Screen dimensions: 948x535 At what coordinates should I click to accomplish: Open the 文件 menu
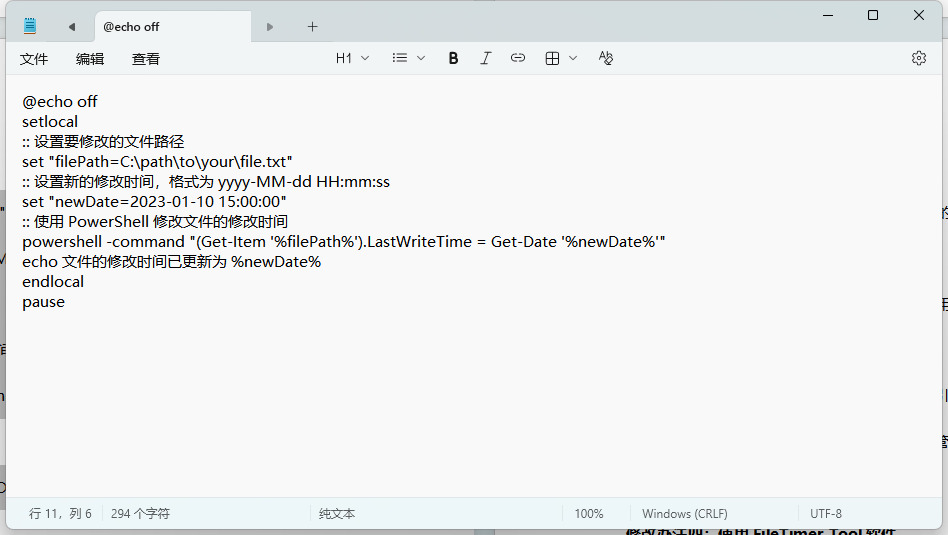pos(34,59)
